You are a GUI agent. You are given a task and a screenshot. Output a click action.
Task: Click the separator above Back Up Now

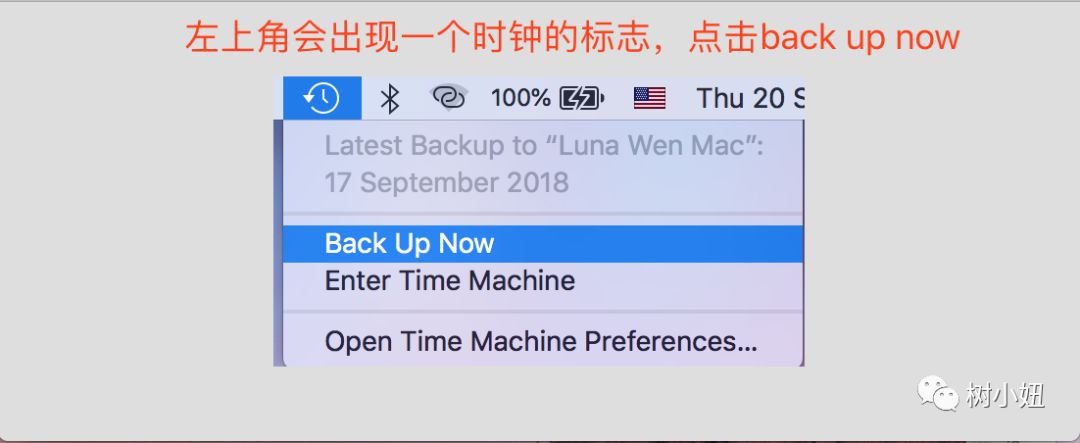[543, 214]
